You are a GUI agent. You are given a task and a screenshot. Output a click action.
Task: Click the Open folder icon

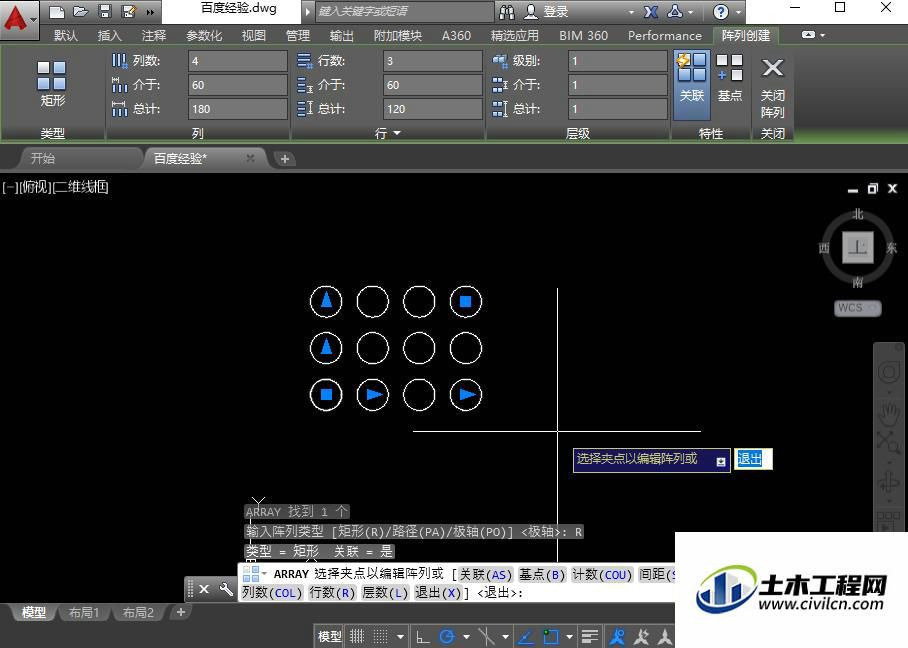click(80, 12)
